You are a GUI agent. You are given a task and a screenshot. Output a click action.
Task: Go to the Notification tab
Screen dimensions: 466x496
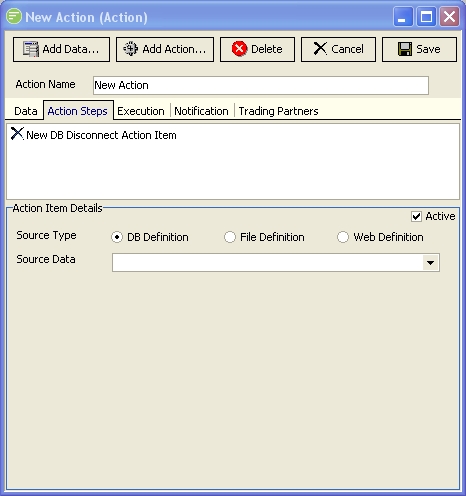point(201,111)
